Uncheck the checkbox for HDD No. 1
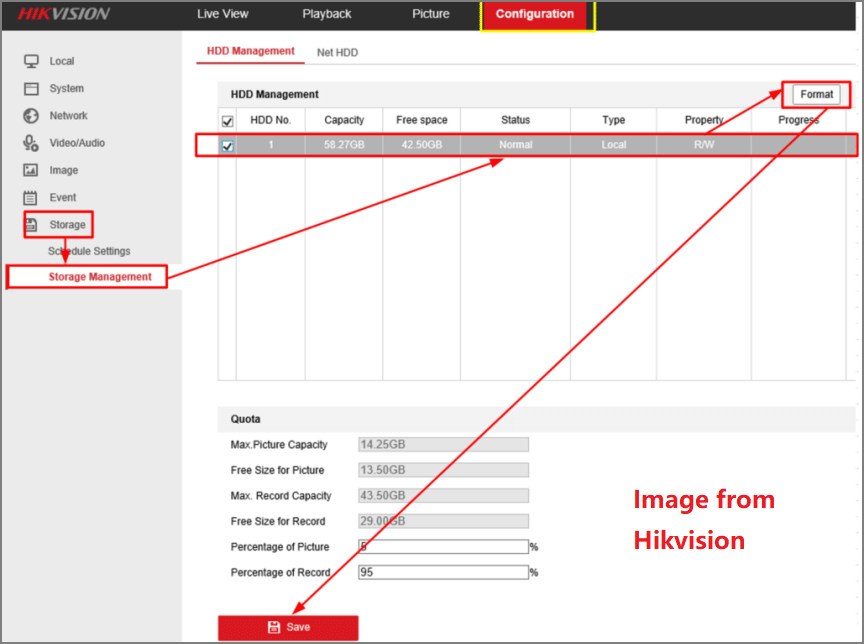The image size is (864, 644). tap(227, 146)
